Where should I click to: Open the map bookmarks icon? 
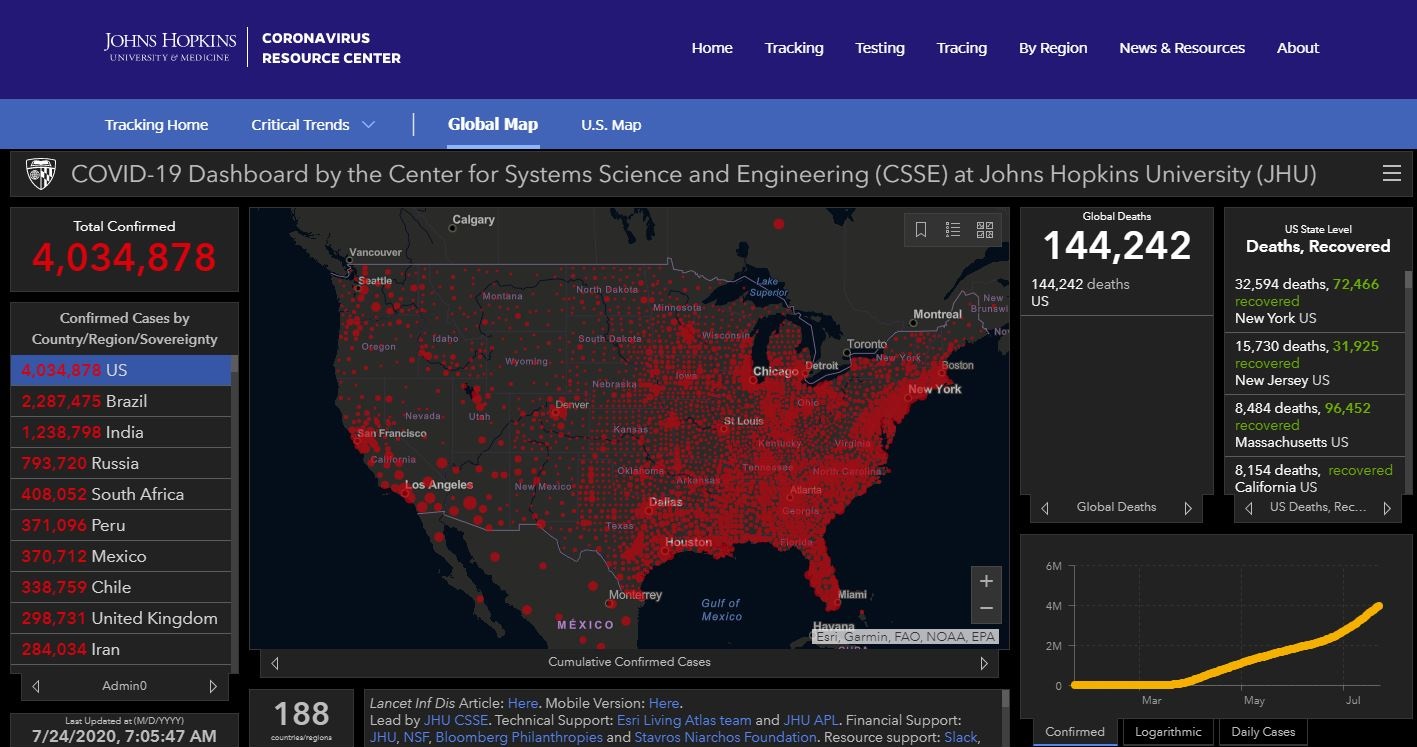point(921,230)
